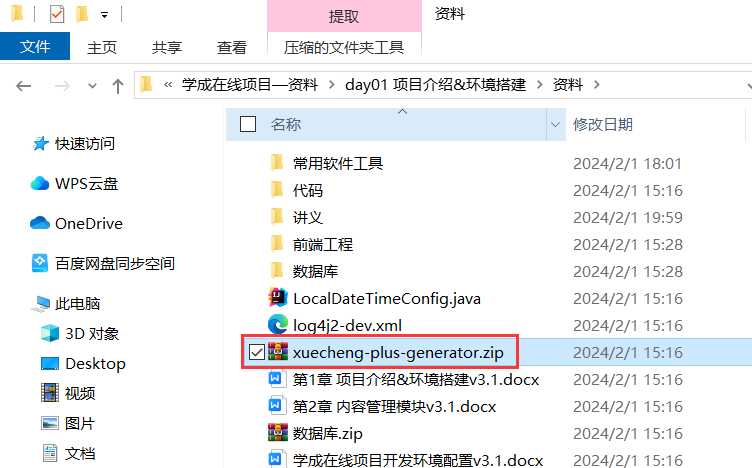Open the 3D 对象 folder
752x468 pixels.
(80, 333)
